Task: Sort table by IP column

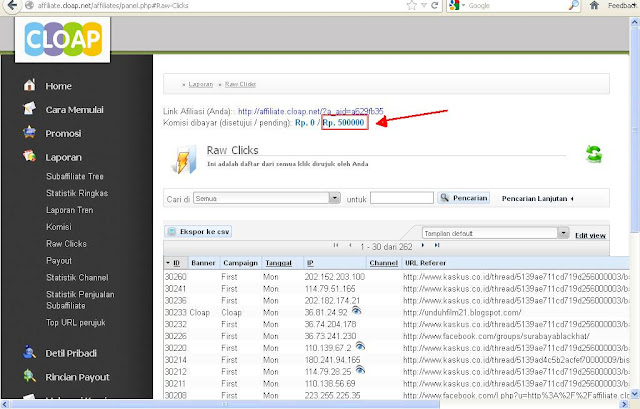Action: coord(310,263)
